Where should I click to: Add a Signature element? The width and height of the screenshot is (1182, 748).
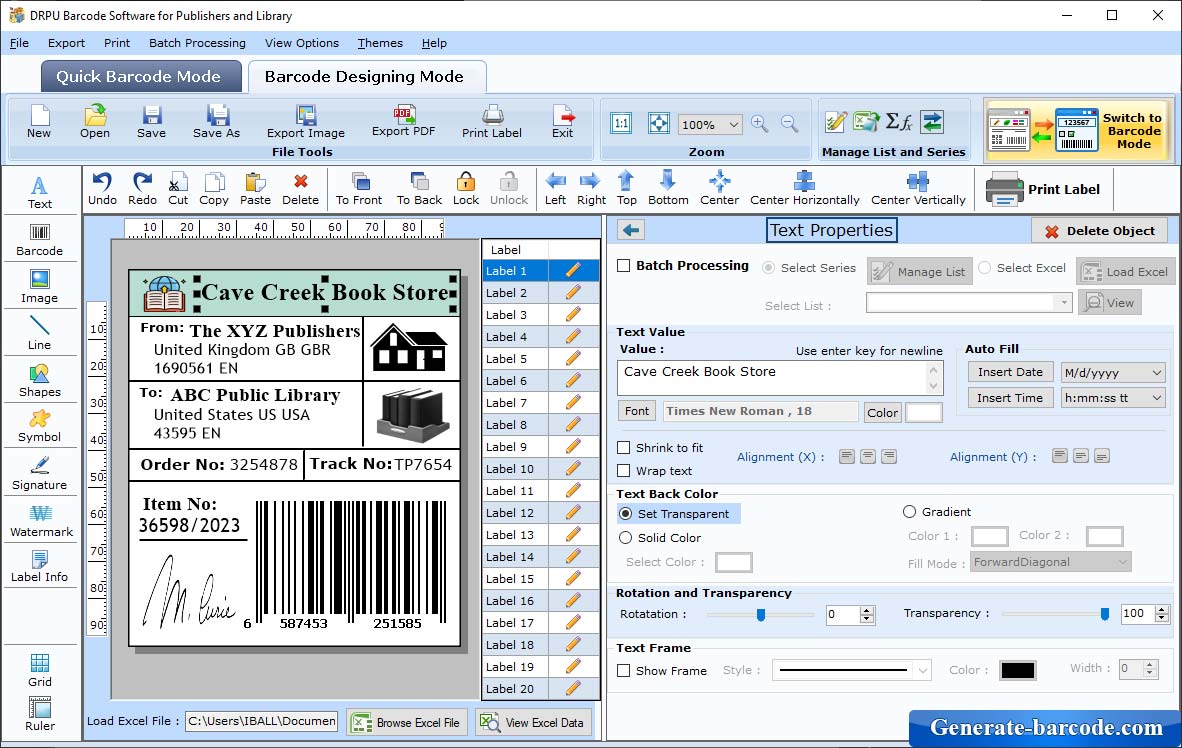click(x=39, y=474)
